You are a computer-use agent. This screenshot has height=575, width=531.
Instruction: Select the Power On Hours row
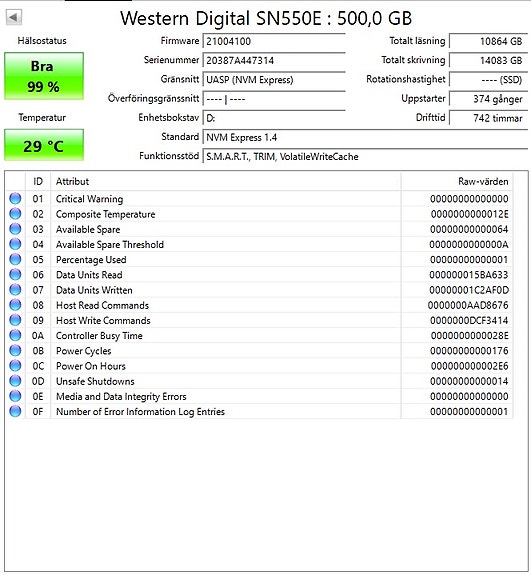pos(259,366)
